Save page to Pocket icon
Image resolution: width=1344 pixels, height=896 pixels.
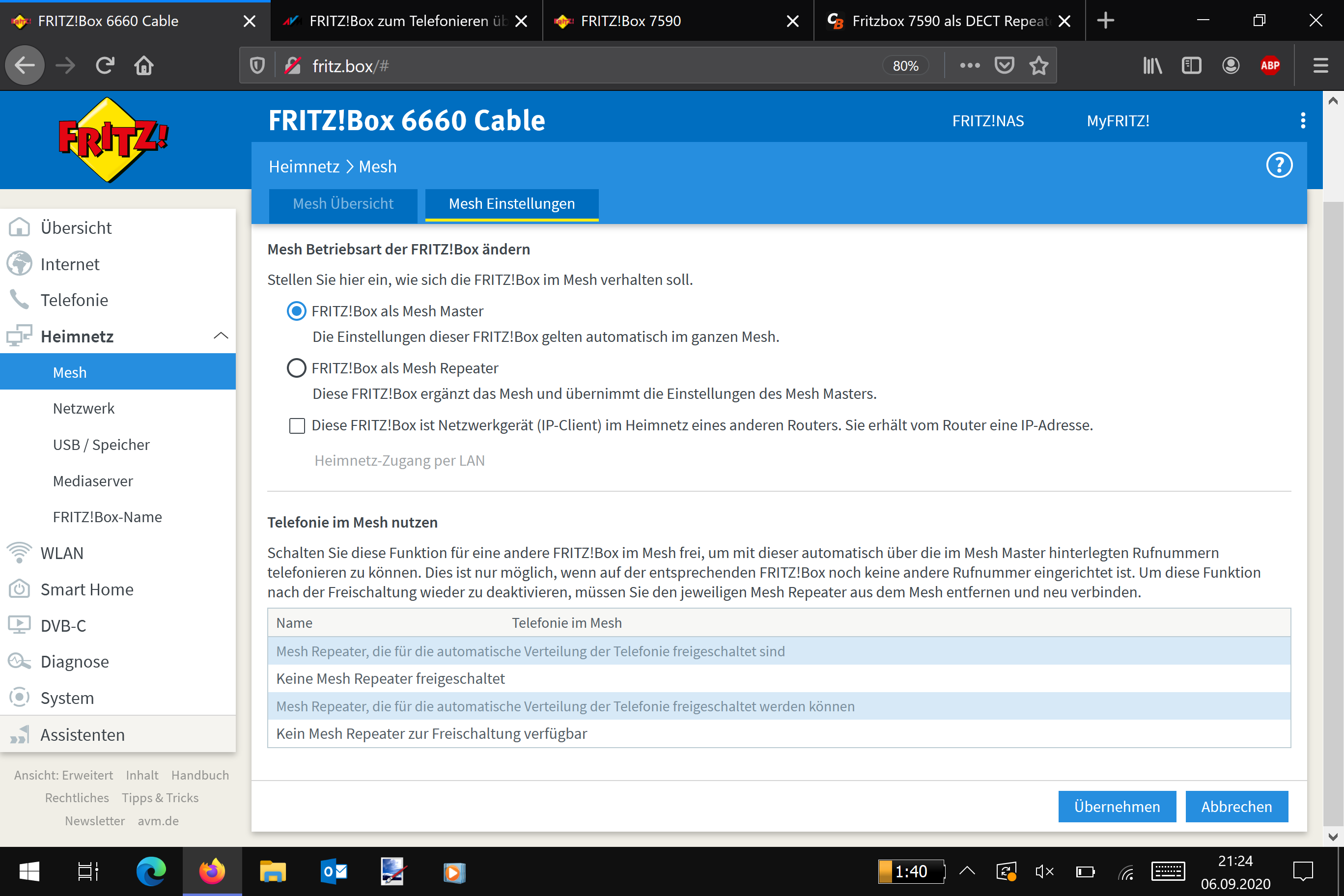1004,66
